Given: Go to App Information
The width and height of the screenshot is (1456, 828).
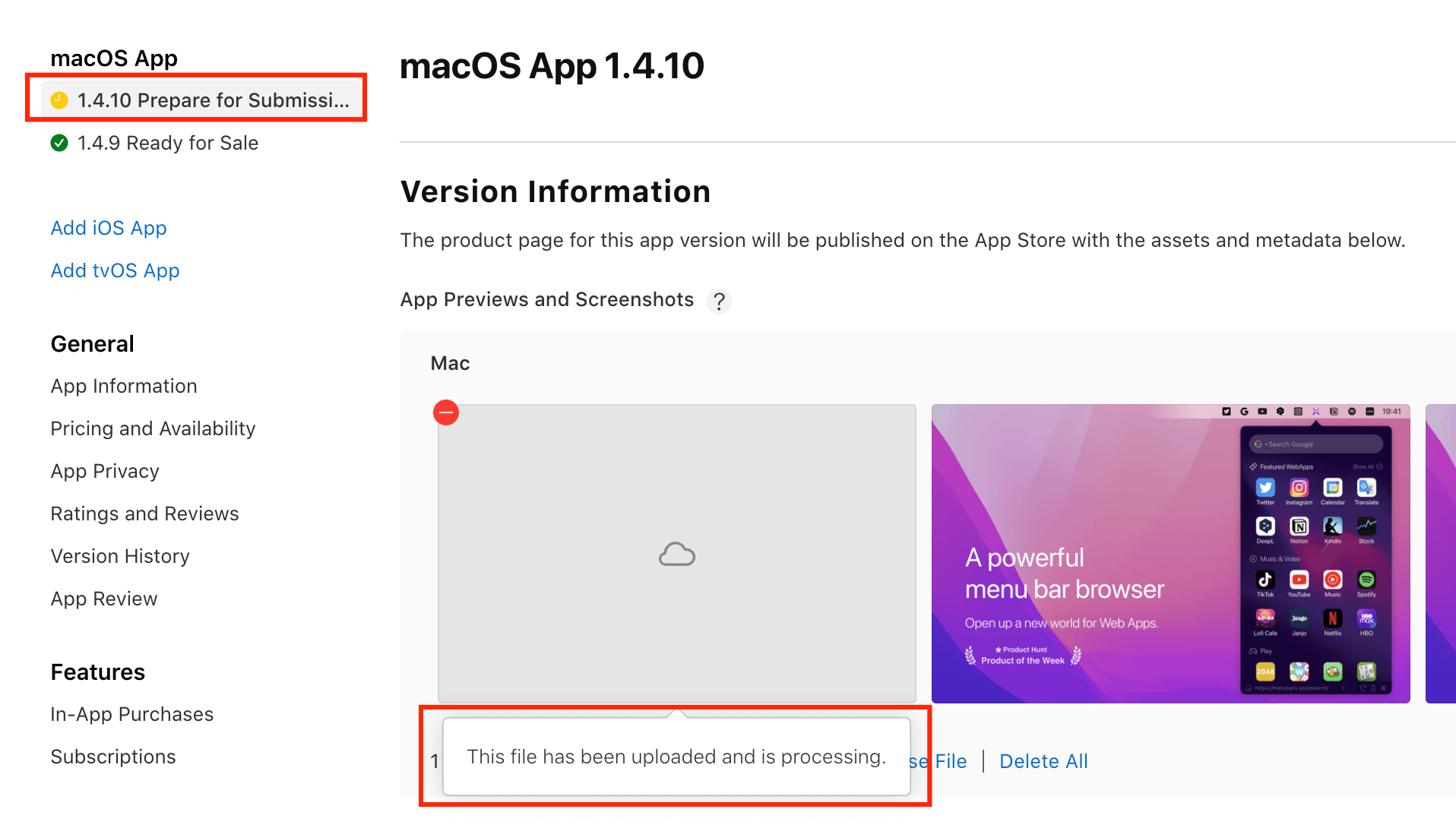Looking at the screenshot, I should [124, 386].
